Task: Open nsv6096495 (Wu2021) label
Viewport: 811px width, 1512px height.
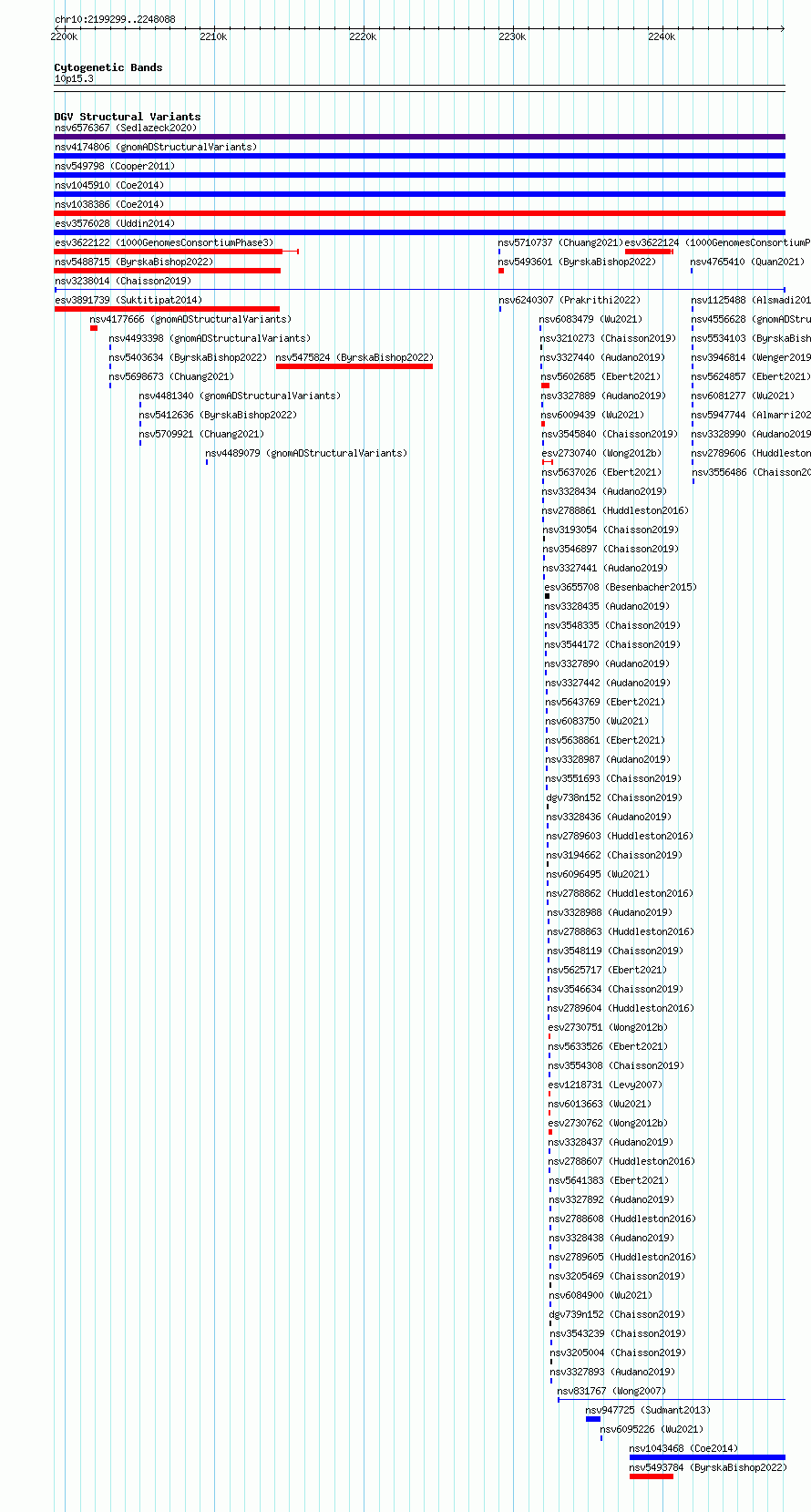Action: [599, 874]
